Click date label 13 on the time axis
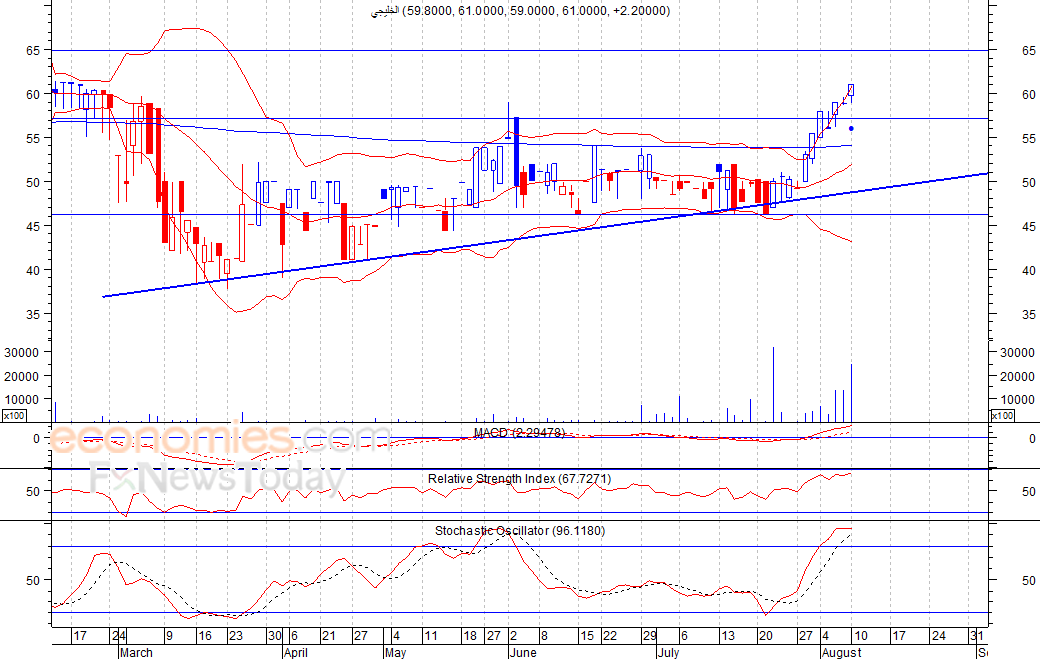This screenshot has height=659, width=1040. [728, 636]
